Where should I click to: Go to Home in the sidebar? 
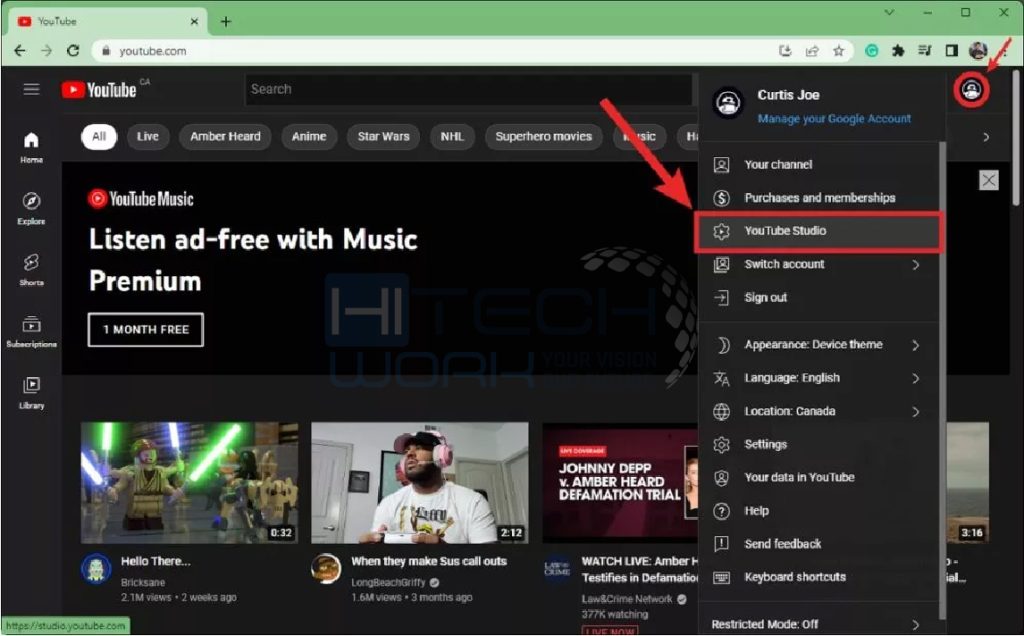click(31, 147)
